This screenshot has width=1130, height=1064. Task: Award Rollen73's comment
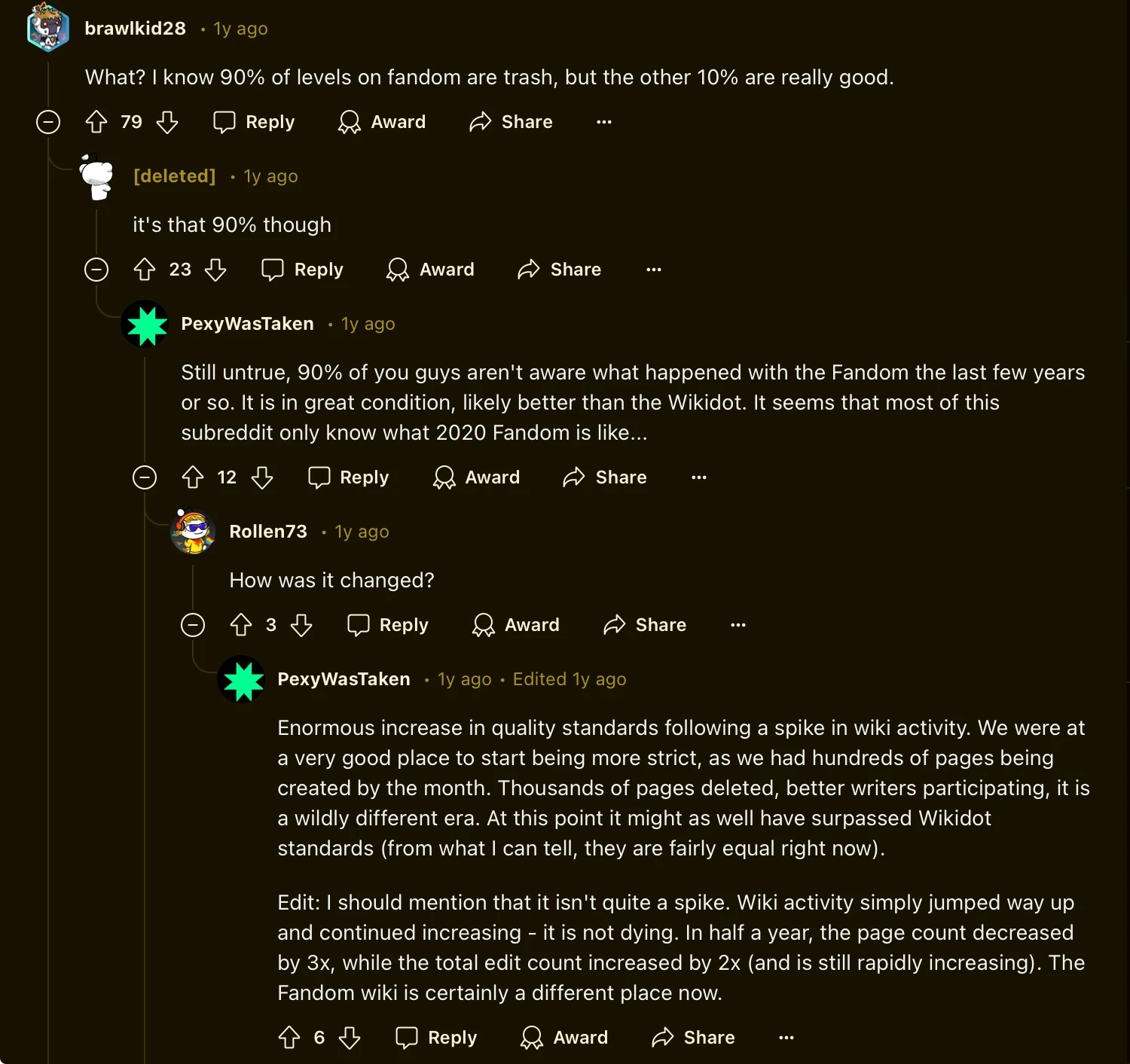click(516, 625)
